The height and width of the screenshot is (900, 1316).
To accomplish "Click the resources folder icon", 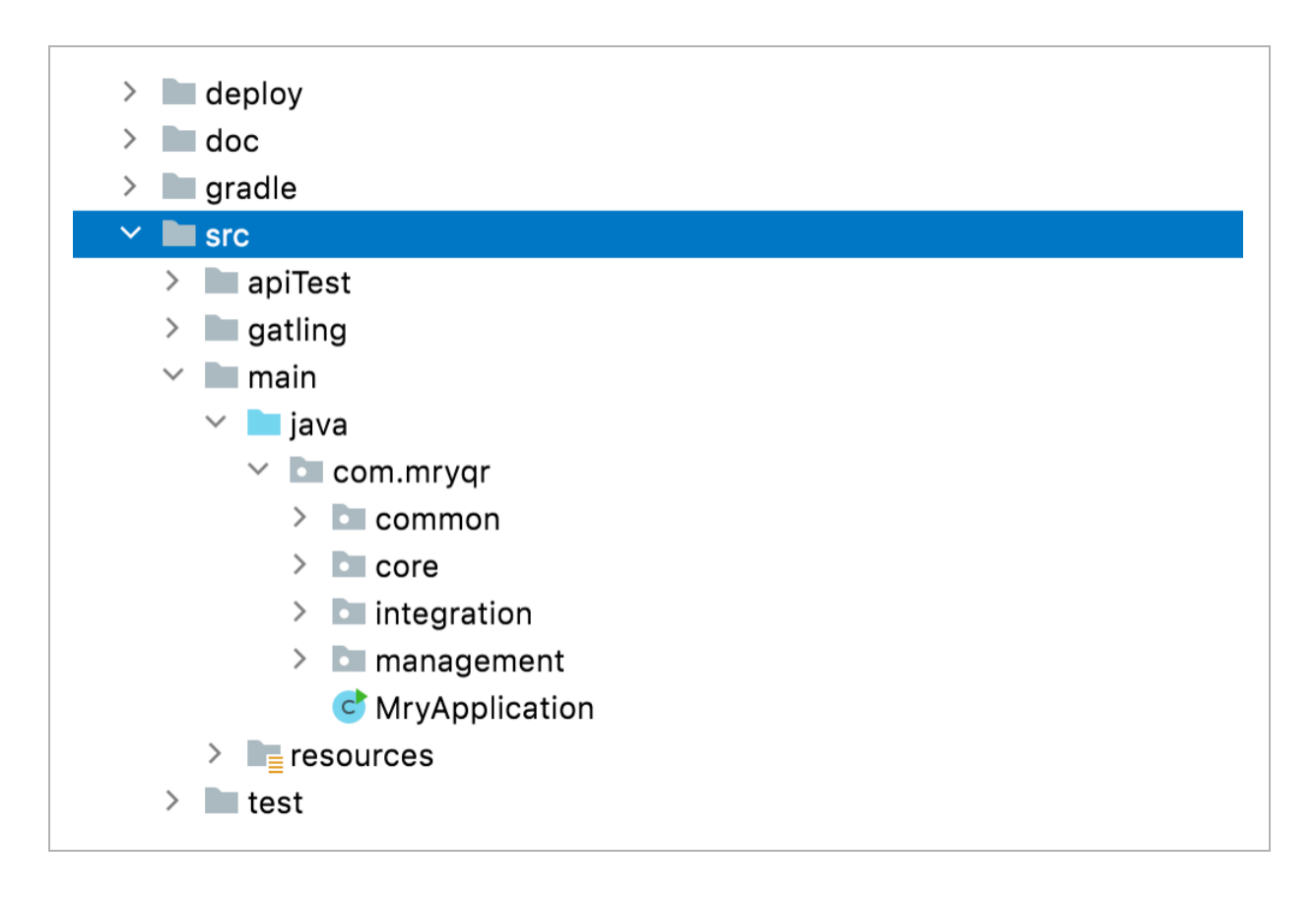I will tap(264, 755).
